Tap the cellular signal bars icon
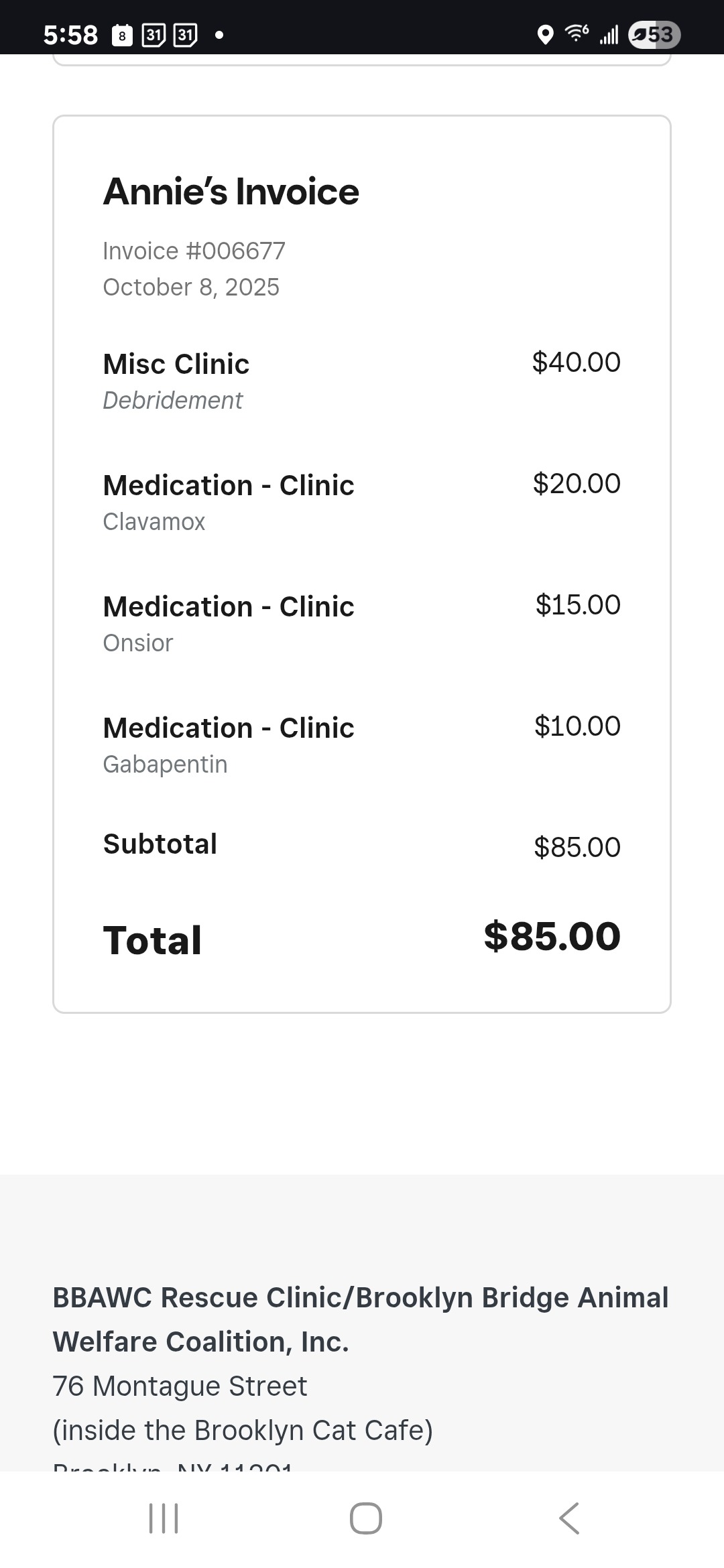724x1568 pixels. point(609,35)
